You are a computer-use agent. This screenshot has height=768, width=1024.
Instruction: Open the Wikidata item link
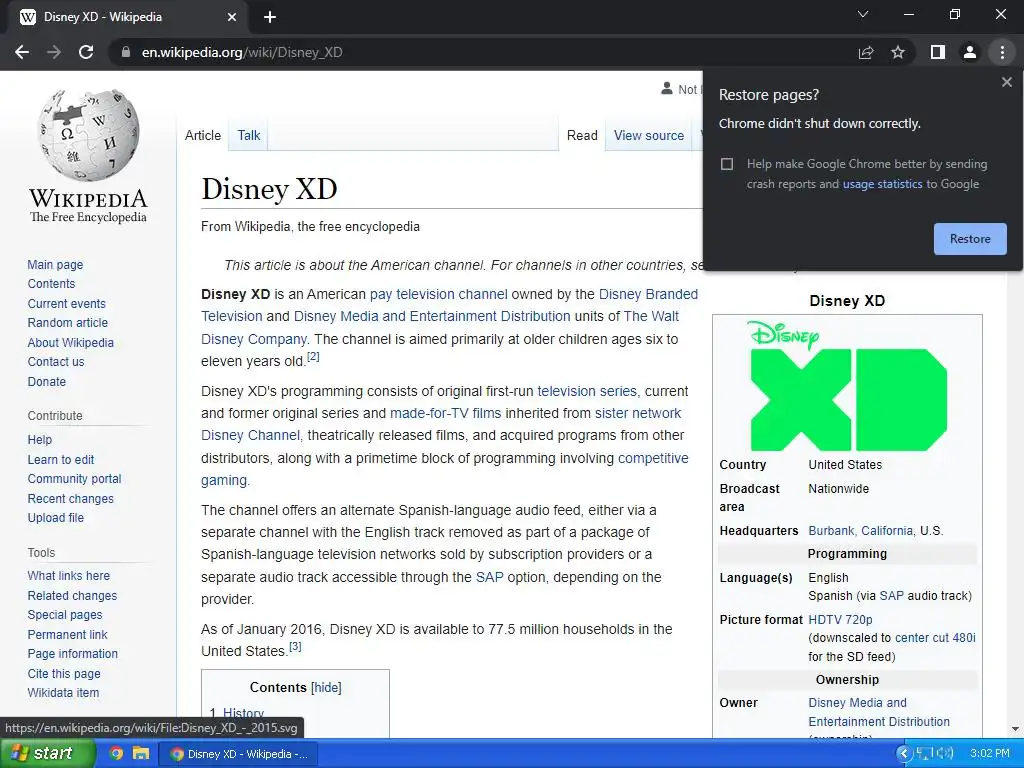tap(63, 693)
